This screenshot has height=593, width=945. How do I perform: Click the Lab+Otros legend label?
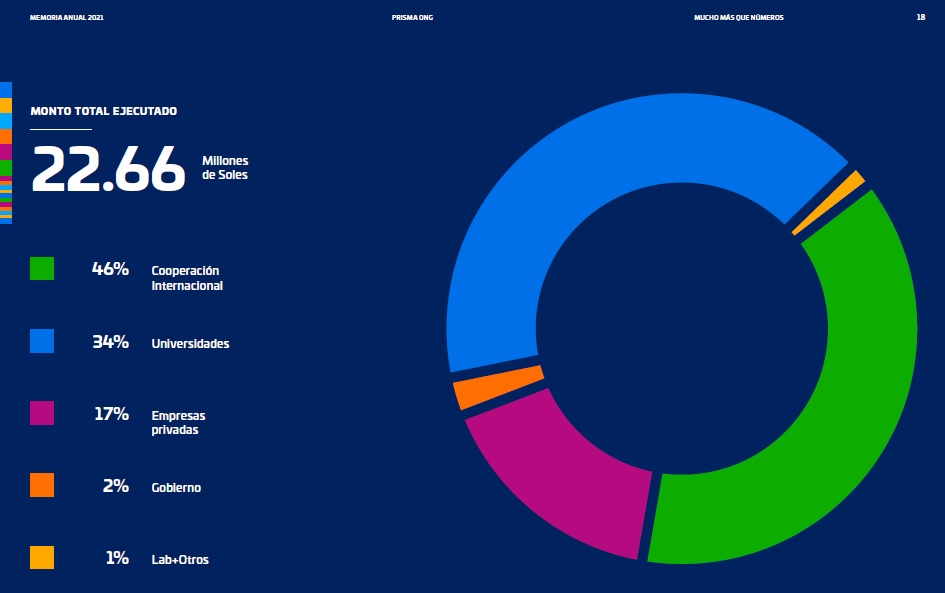pos(180,560)
